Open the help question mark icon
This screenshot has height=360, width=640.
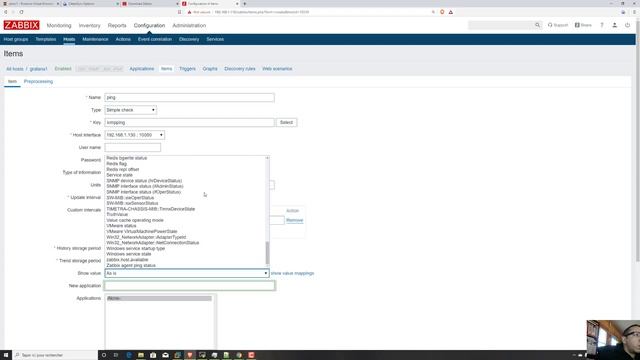point(602,25)
